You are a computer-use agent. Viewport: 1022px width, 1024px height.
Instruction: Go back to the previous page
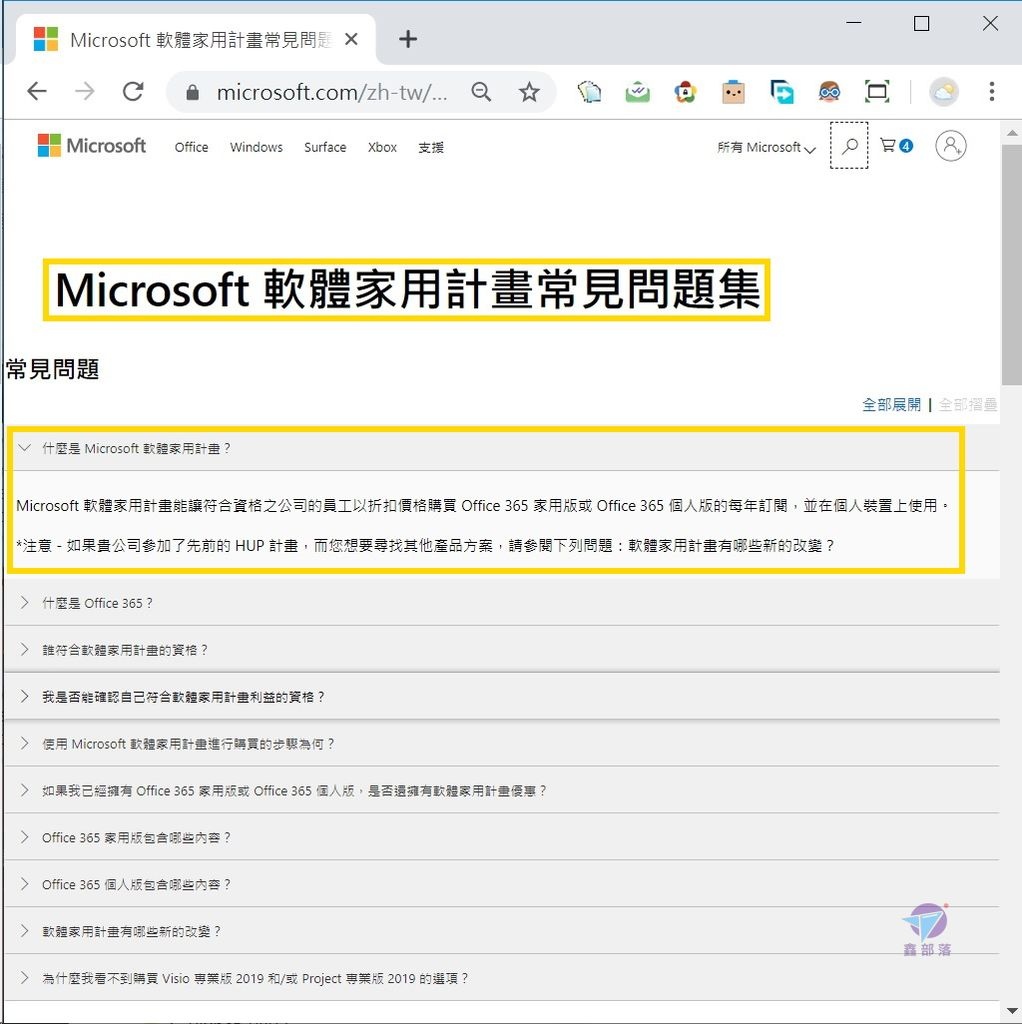(37, 91)
